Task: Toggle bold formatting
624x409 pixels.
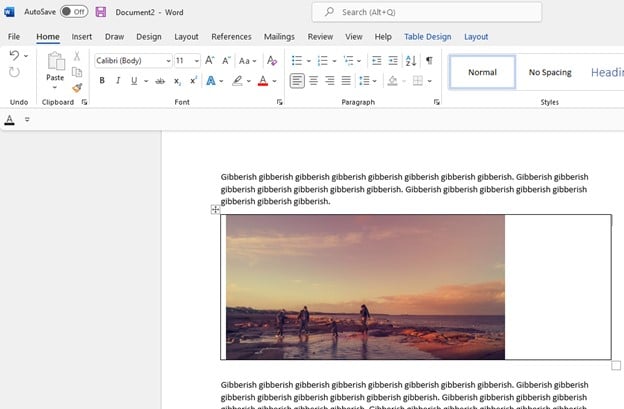Action: coord(102,81)
